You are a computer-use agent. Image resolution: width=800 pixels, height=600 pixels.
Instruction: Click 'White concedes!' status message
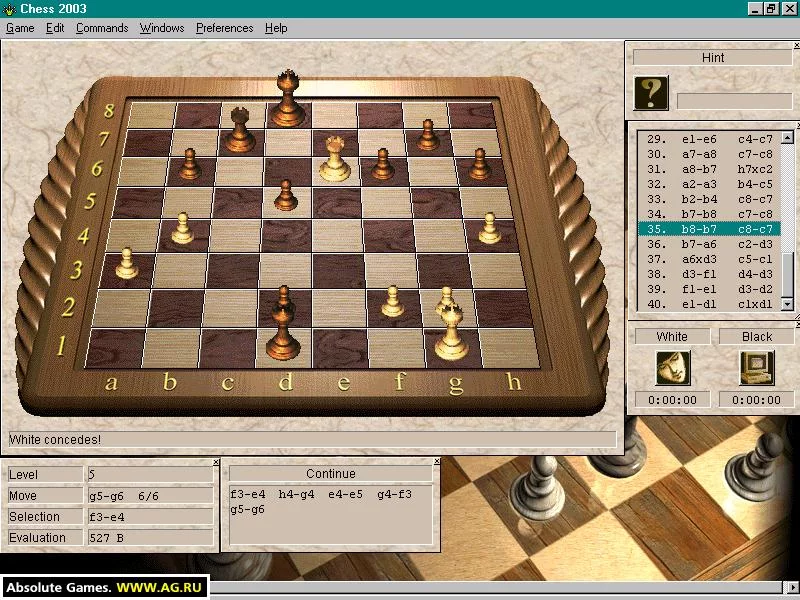coord(55,439)
